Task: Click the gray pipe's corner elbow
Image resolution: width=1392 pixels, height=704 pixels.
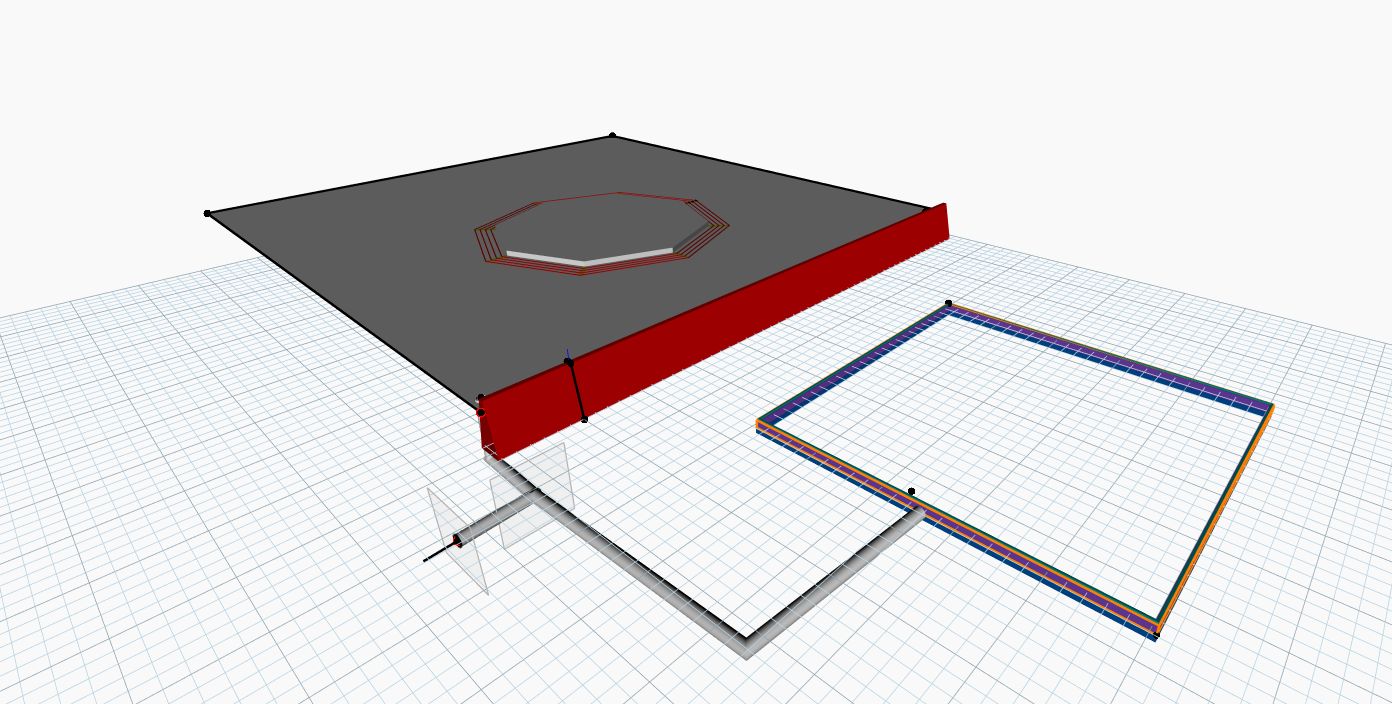Action: [746, 643]
